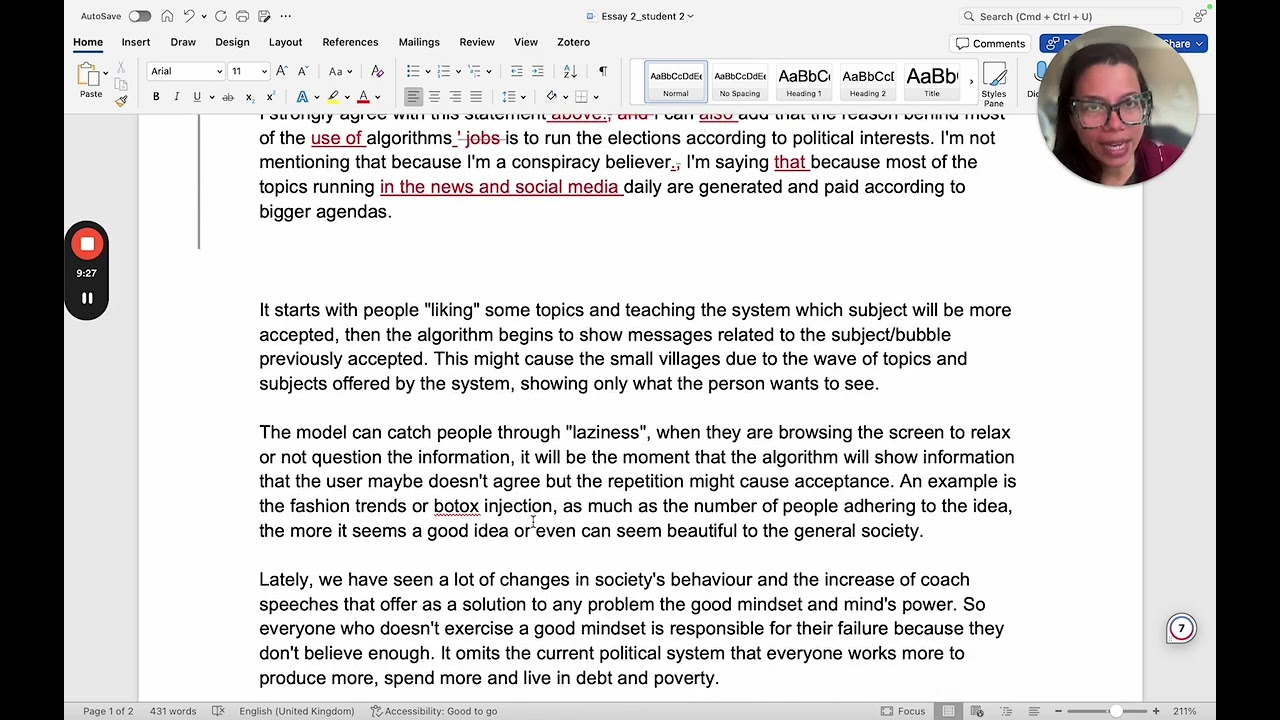The image size is (1280, 720).
Task: Toggle the AutoSave switch
Action: 139,16
